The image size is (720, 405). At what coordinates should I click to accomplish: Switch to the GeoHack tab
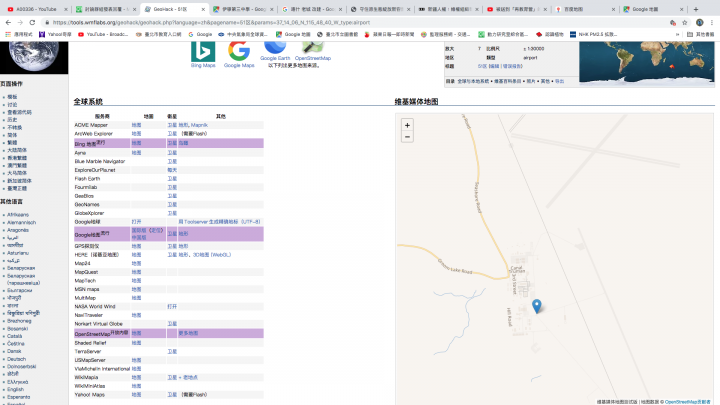pos(174,9)
